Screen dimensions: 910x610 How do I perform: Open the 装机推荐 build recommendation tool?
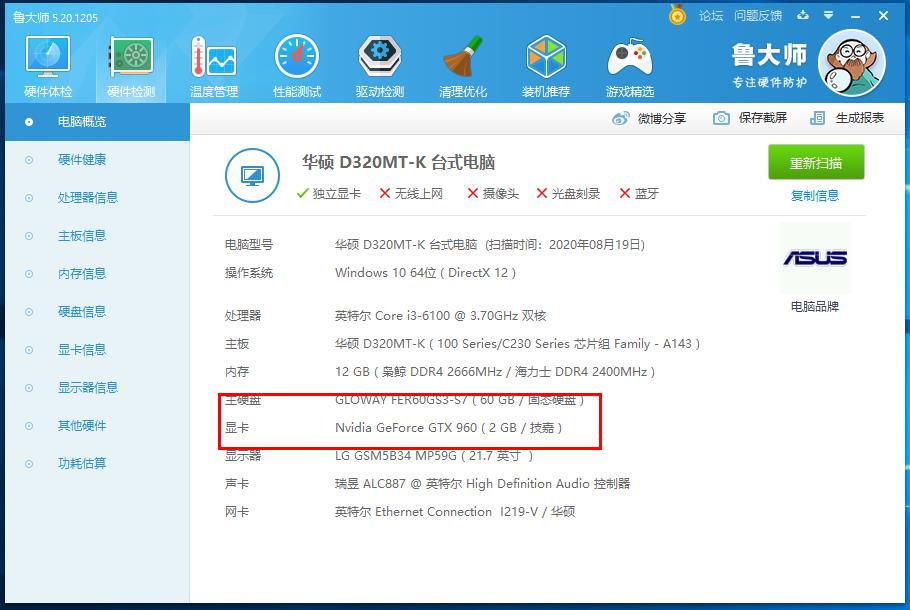546,65
